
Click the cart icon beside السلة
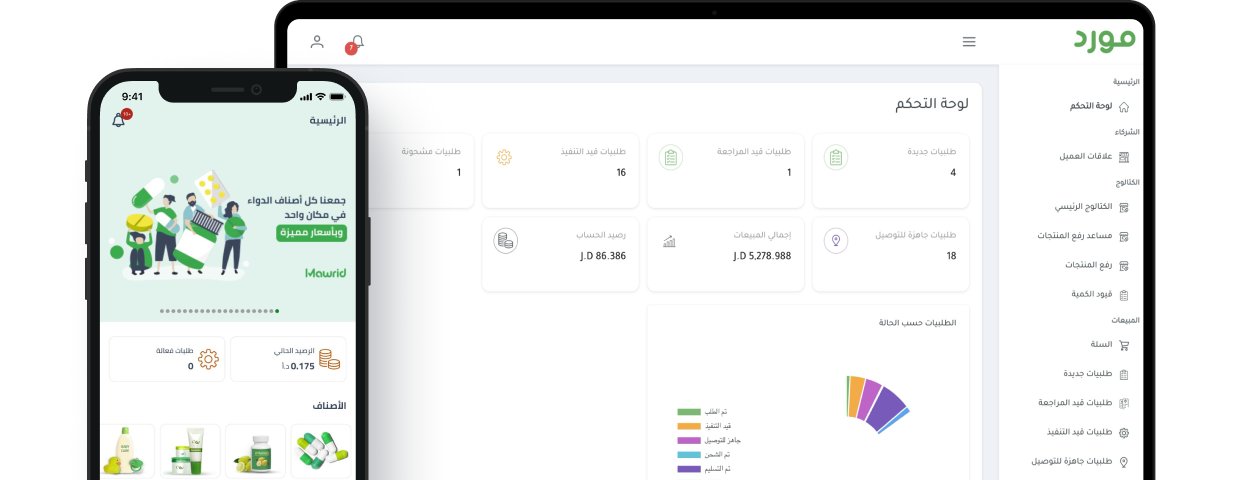coord(1123,345)
